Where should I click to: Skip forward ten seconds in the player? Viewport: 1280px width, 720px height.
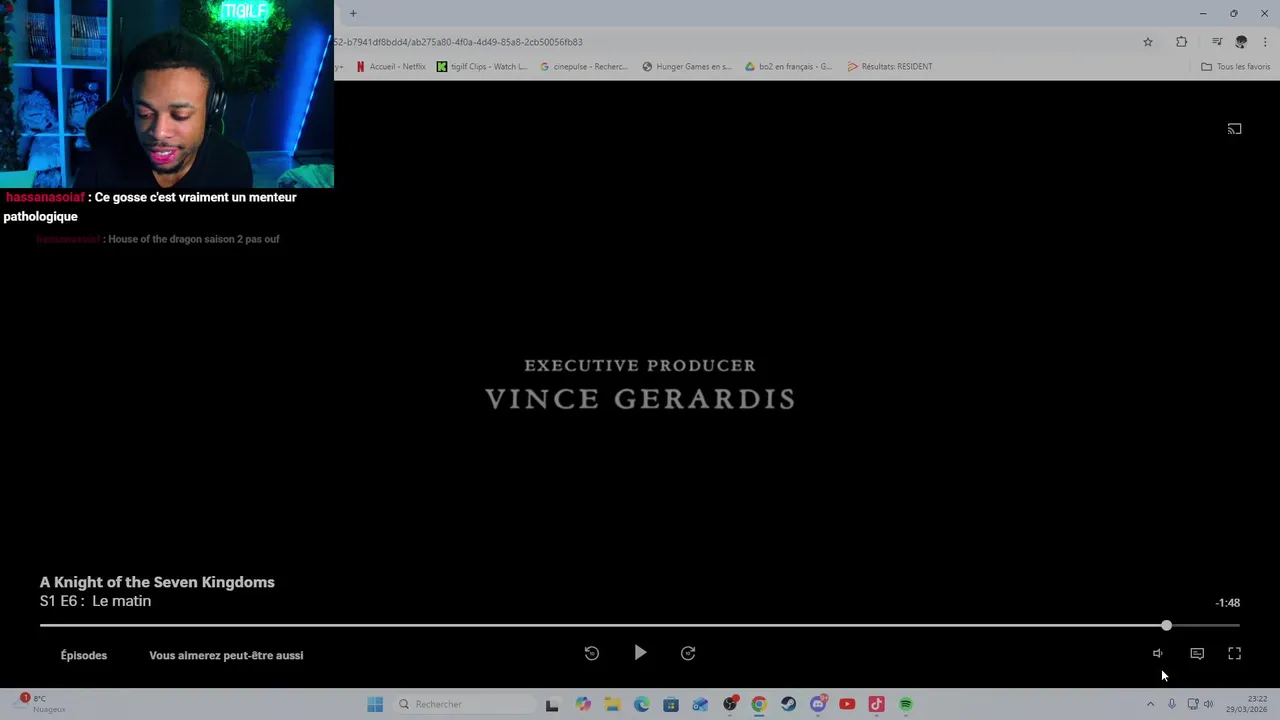click(688, 653)
